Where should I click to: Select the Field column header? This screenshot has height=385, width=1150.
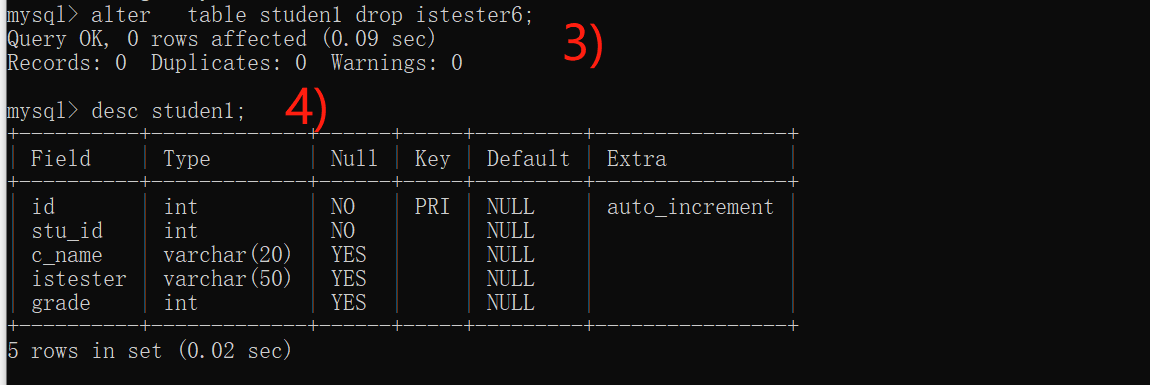tap(61, 158)
